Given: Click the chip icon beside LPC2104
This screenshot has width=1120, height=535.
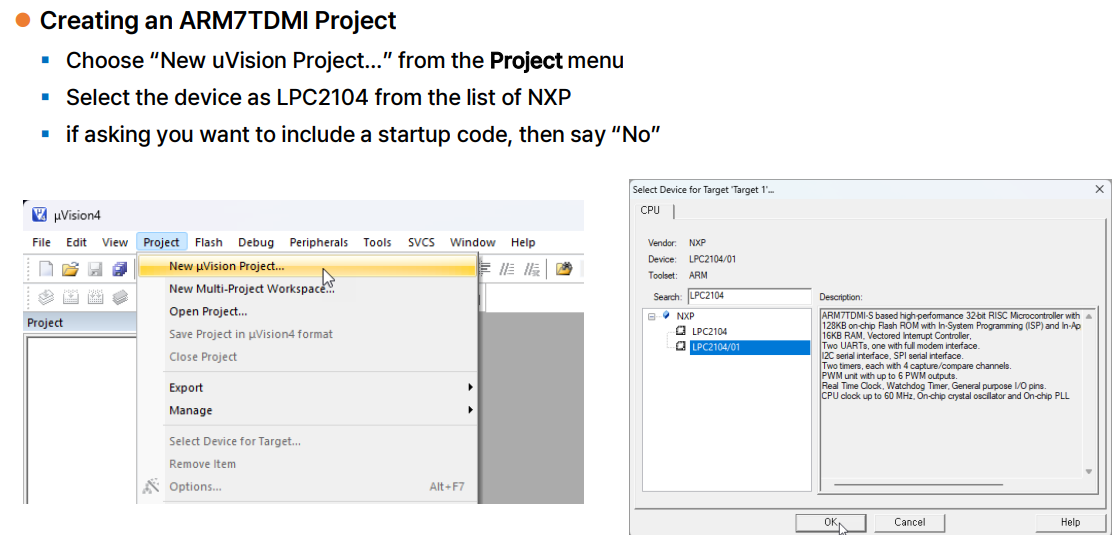Looking at the screenshot, I should pyautogui.click(x=681, y=331).
